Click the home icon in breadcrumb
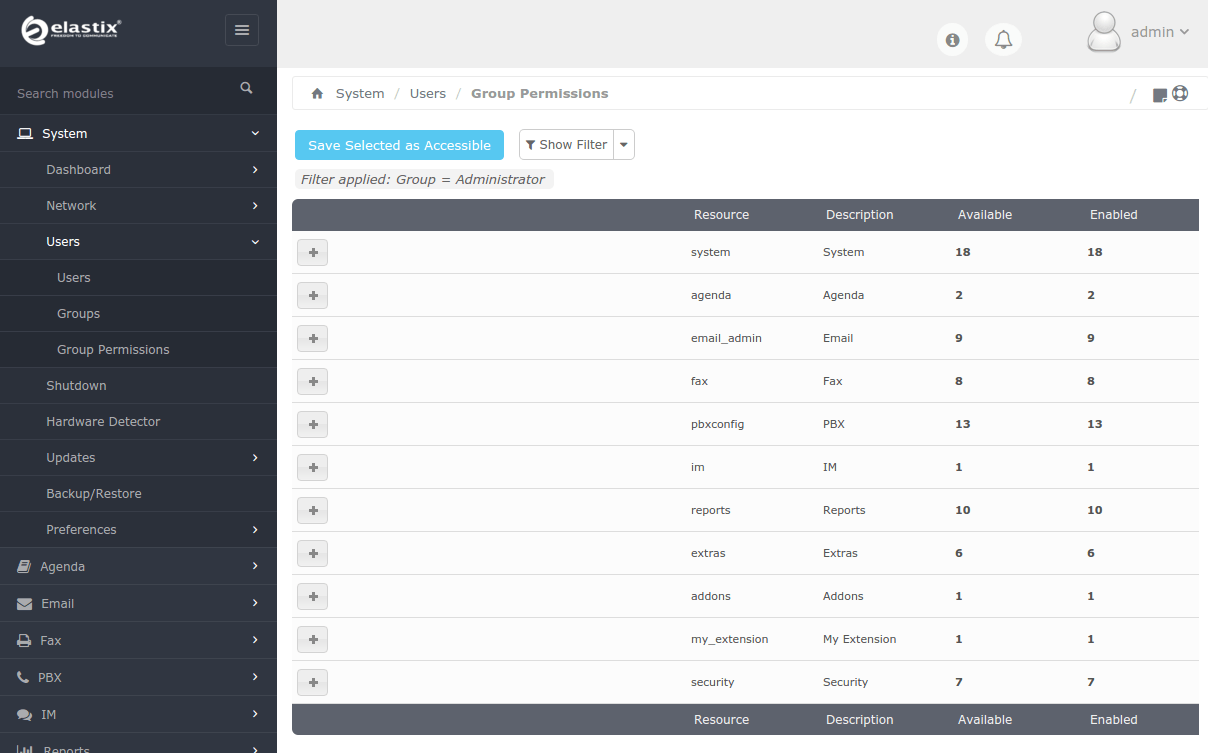This screenshot has height=753, width=1208. 317,94
